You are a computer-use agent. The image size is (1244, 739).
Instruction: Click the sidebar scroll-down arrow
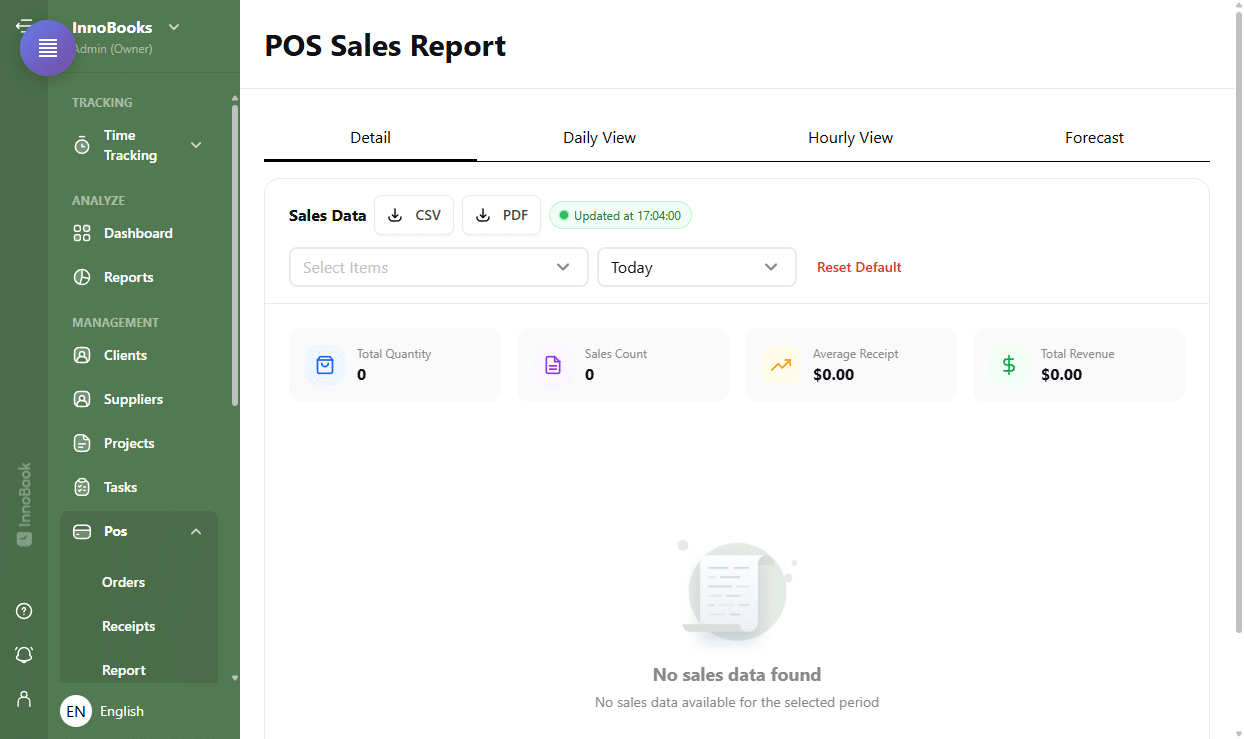235,677
